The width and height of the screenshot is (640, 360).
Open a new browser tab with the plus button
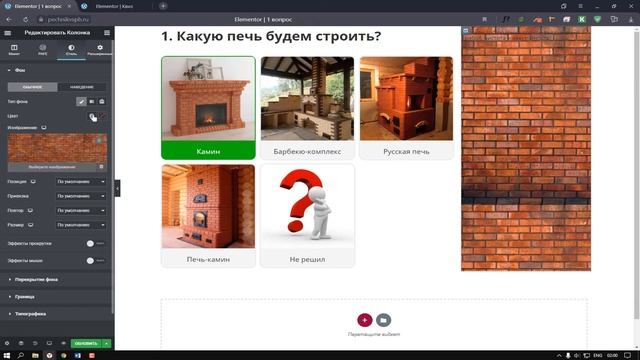click(163, 6)
